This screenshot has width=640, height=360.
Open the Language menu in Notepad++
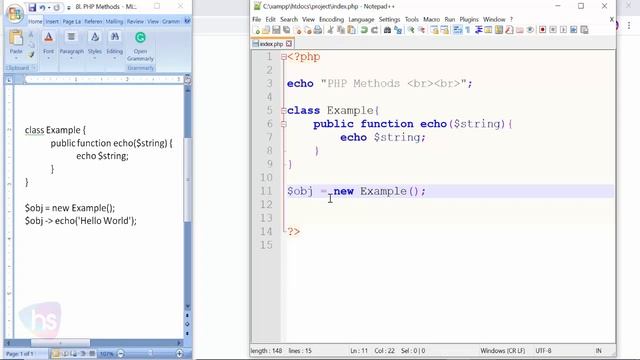pos(361,19)
